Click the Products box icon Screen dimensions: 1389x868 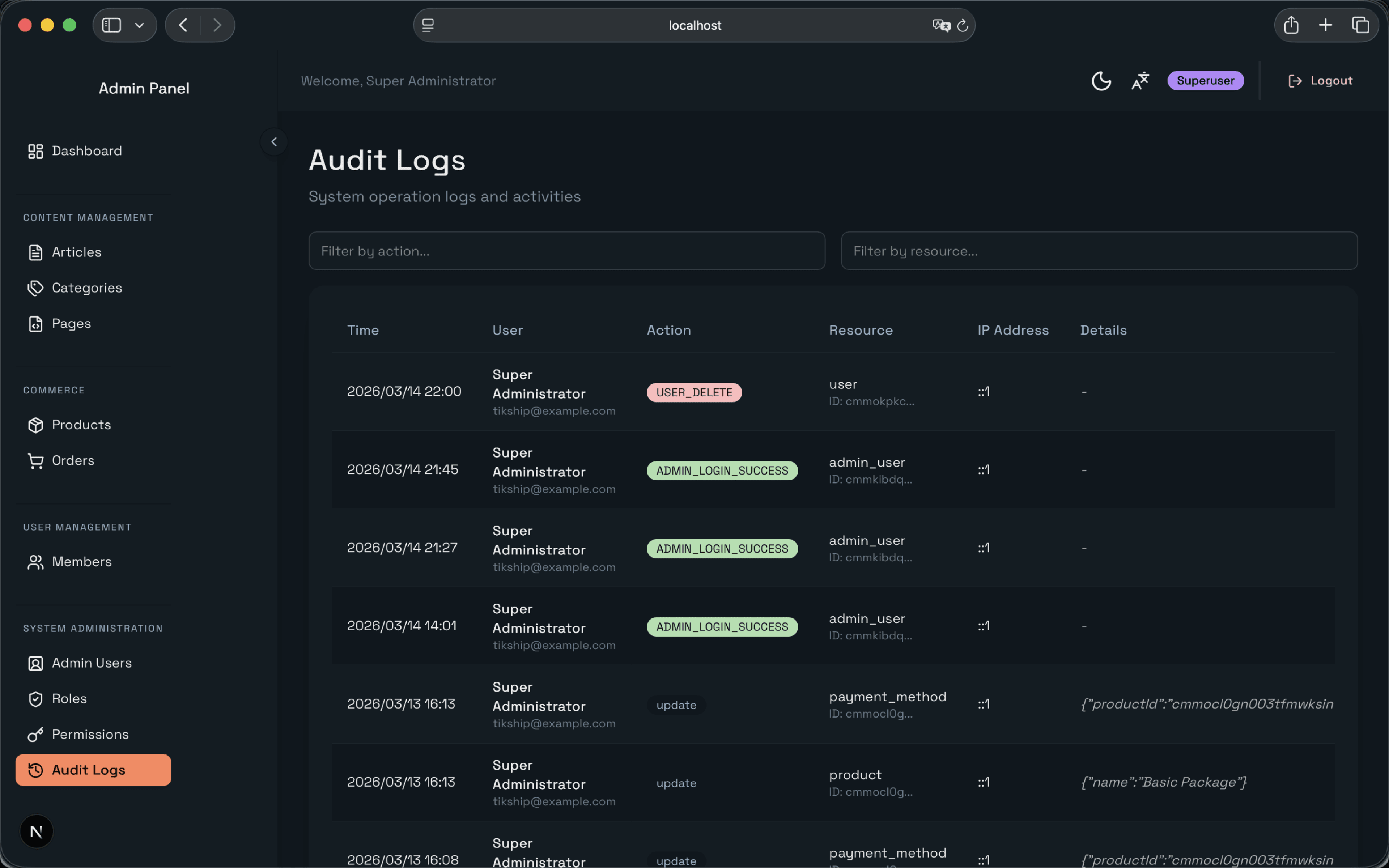[35, 425]
